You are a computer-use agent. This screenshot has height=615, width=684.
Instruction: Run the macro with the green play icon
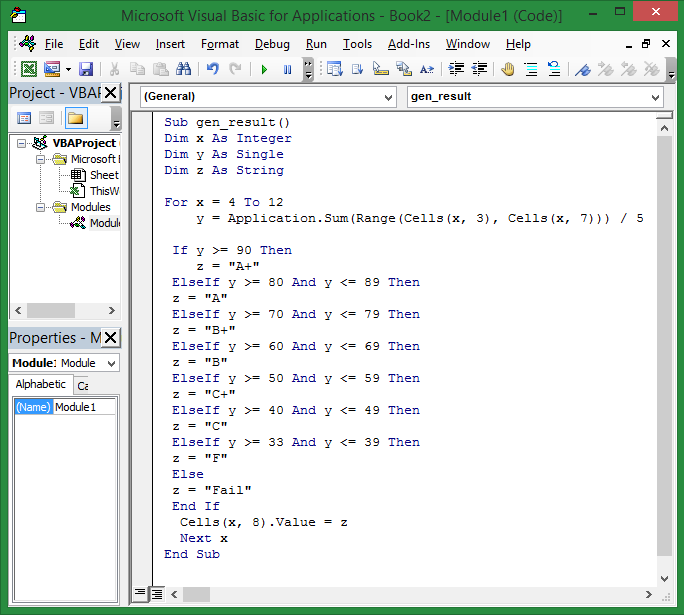click(x=264, y=69)
